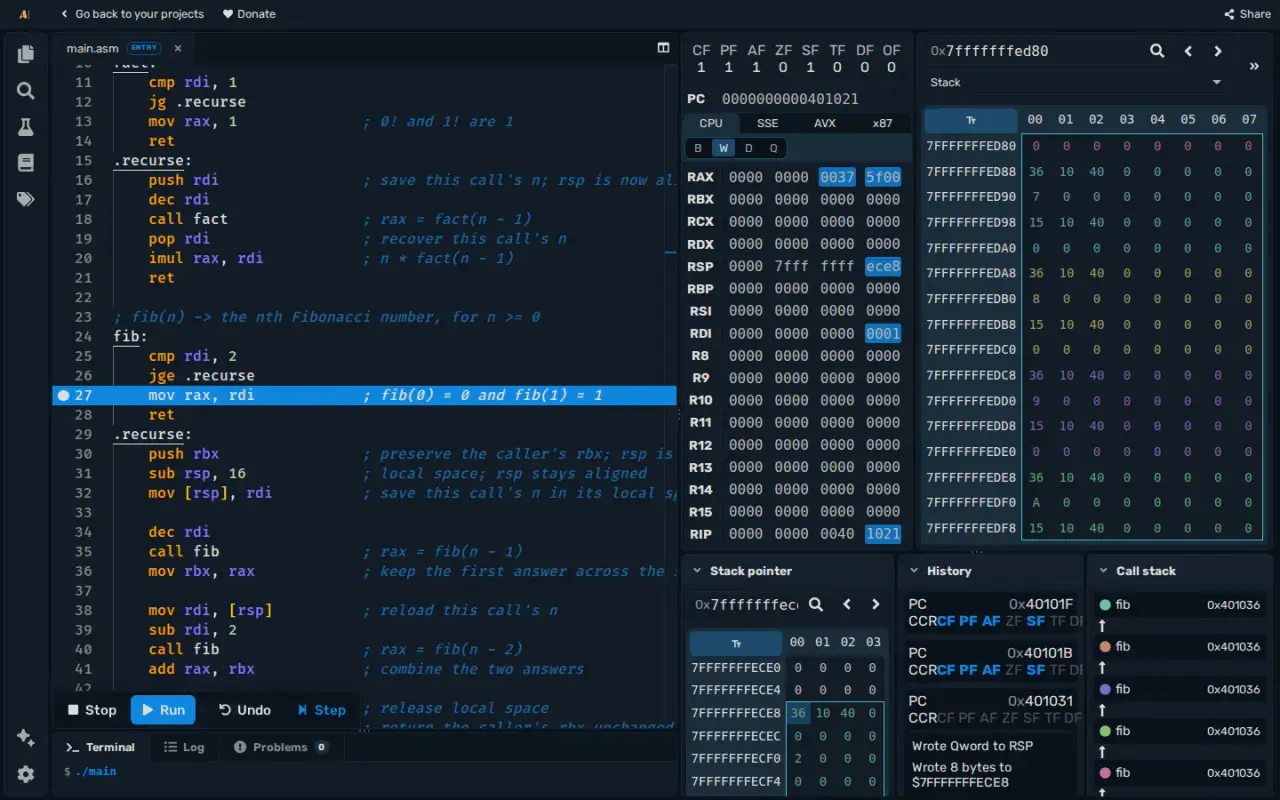Switch to the CPU registers tab
The width and height of the screenshot is (1280, 800).
(x=711, y=123)
